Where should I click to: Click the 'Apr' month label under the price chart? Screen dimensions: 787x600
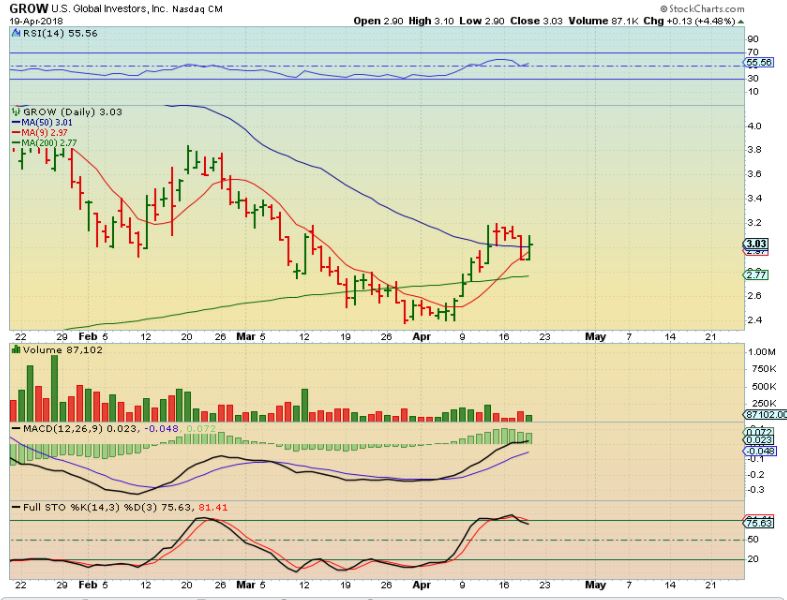pos(421,336)
